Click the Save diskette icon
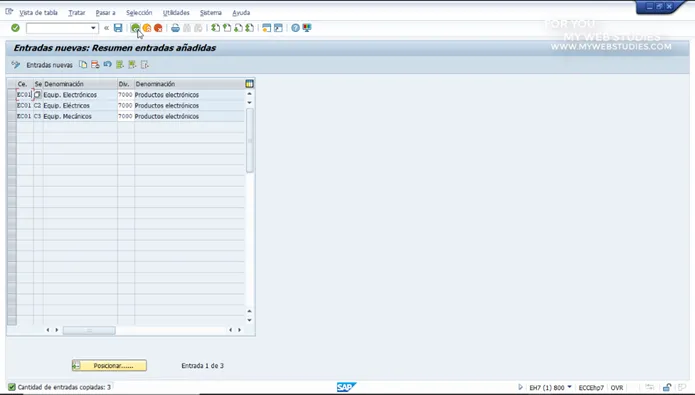Screen dimensions: 695x395 [118, 28]
